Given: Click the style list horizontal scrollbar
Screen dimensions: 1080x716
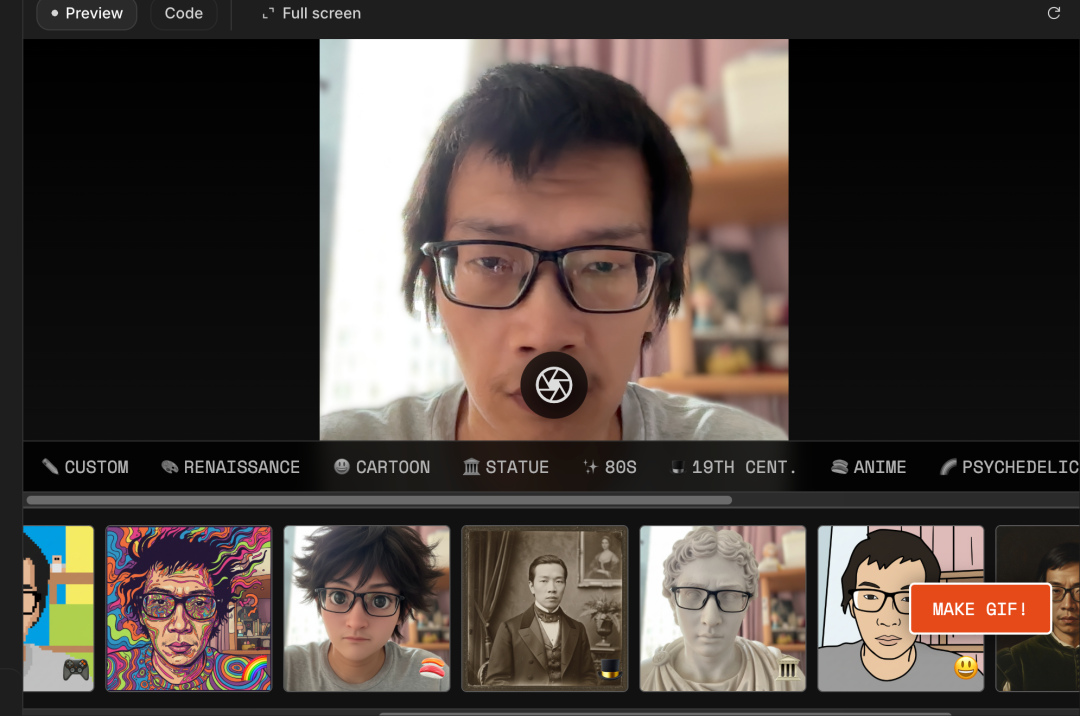Looking at the screenshot, I should (x=380, y=500).
